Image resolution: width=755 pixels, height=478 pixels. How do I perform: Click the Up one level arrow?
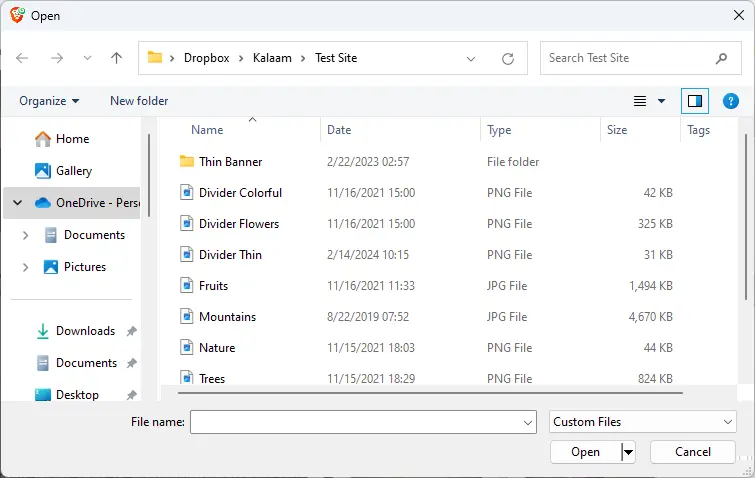pyautogui.click(x=116, y=58)
